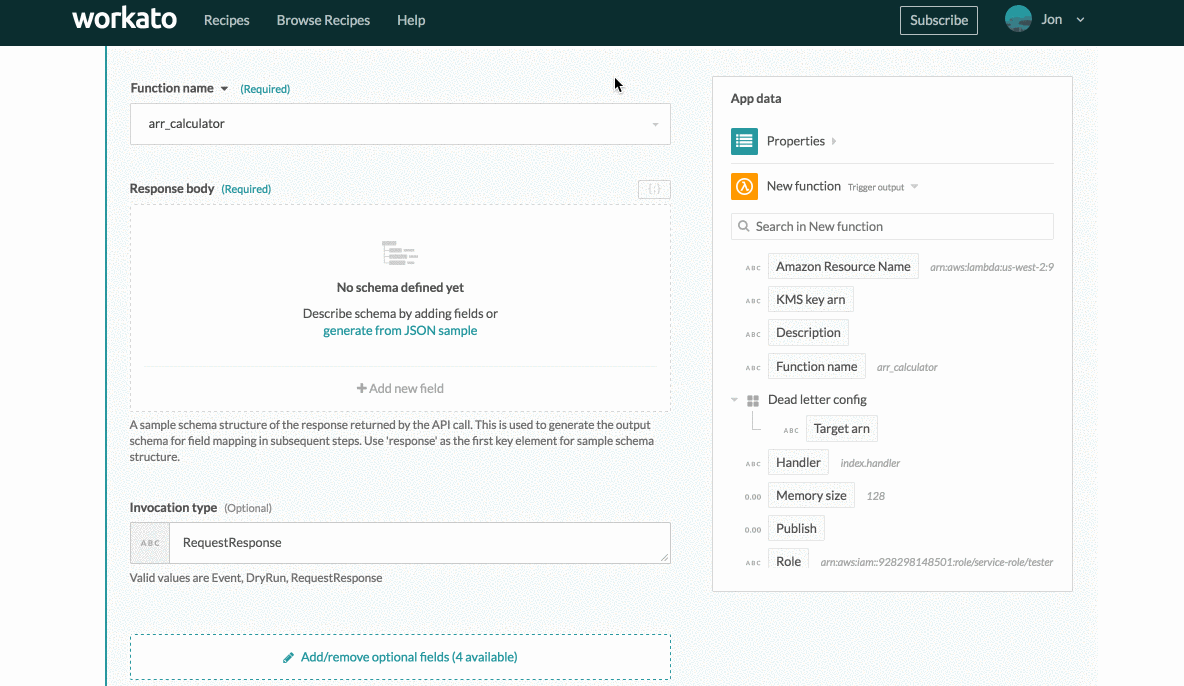Click the orange AWS Lambda icon

[x=744, y=187]
